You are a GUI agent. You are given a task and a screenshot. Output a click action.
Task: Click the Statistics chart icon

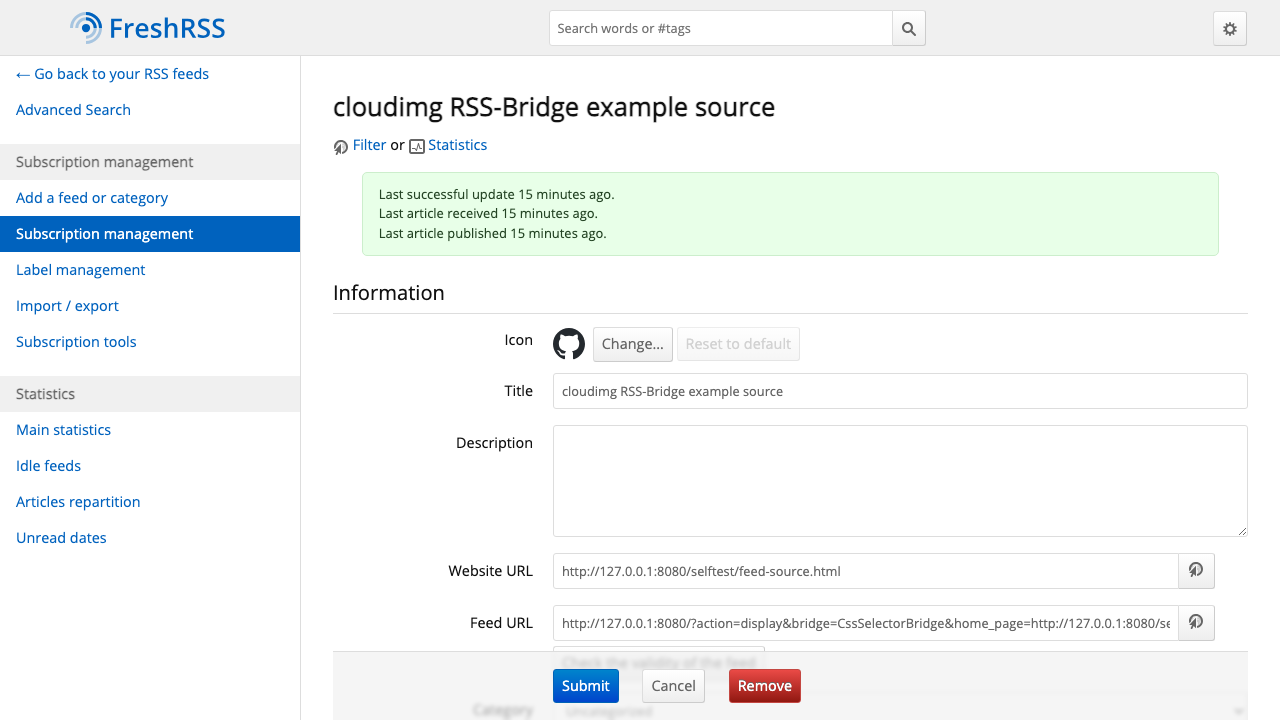tap(417, 146)
